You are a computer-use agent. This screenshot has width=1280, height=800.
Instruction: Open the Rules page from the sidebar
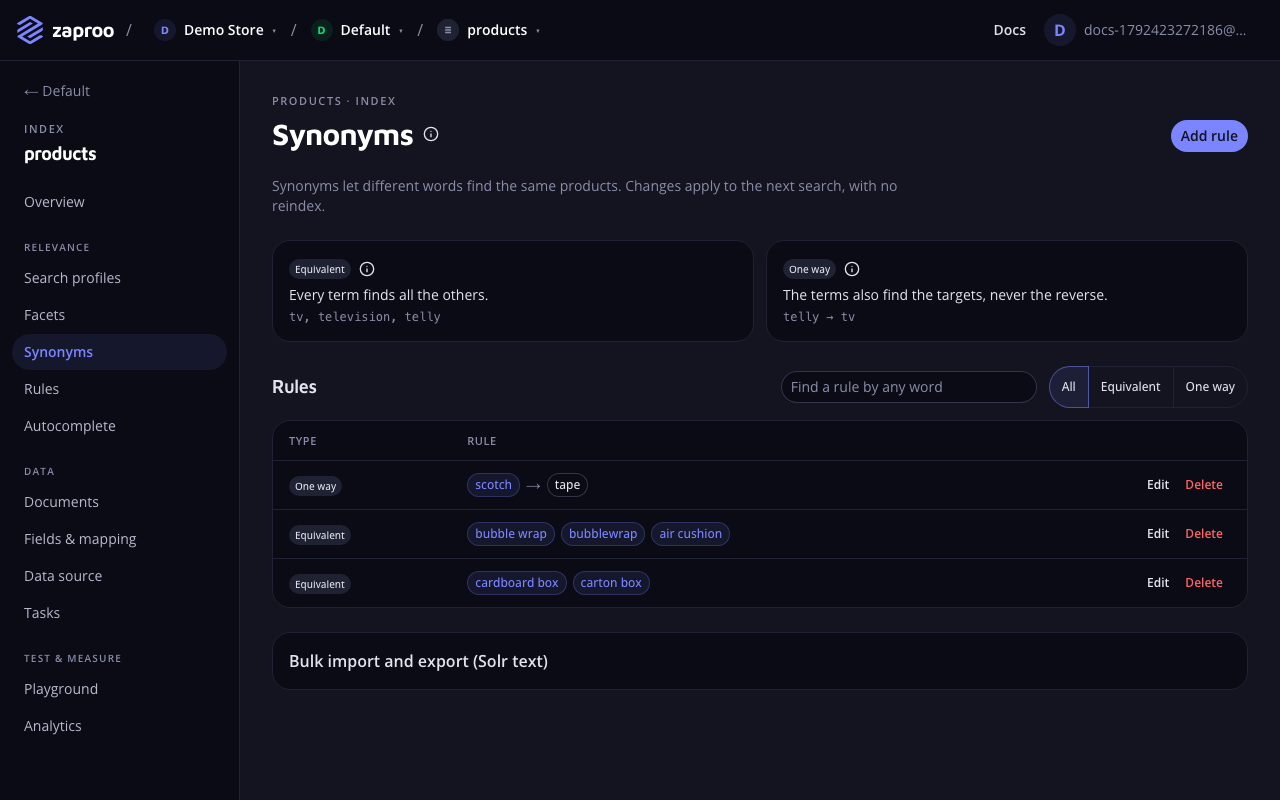[x=119, y=389]
